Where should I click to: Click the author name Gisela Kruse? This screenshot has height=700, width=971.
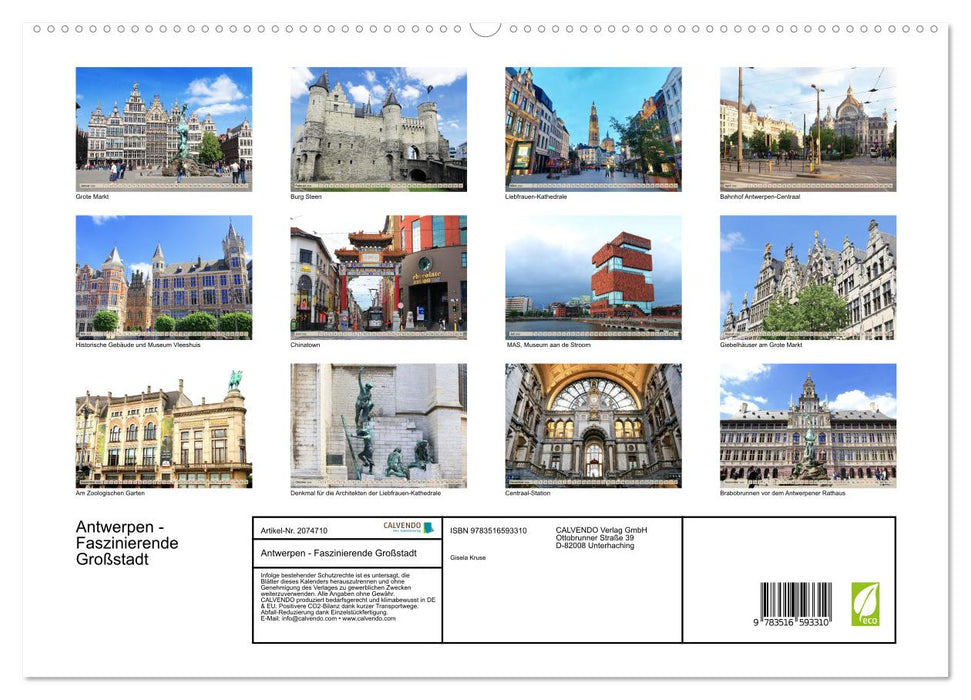[467, 556]
